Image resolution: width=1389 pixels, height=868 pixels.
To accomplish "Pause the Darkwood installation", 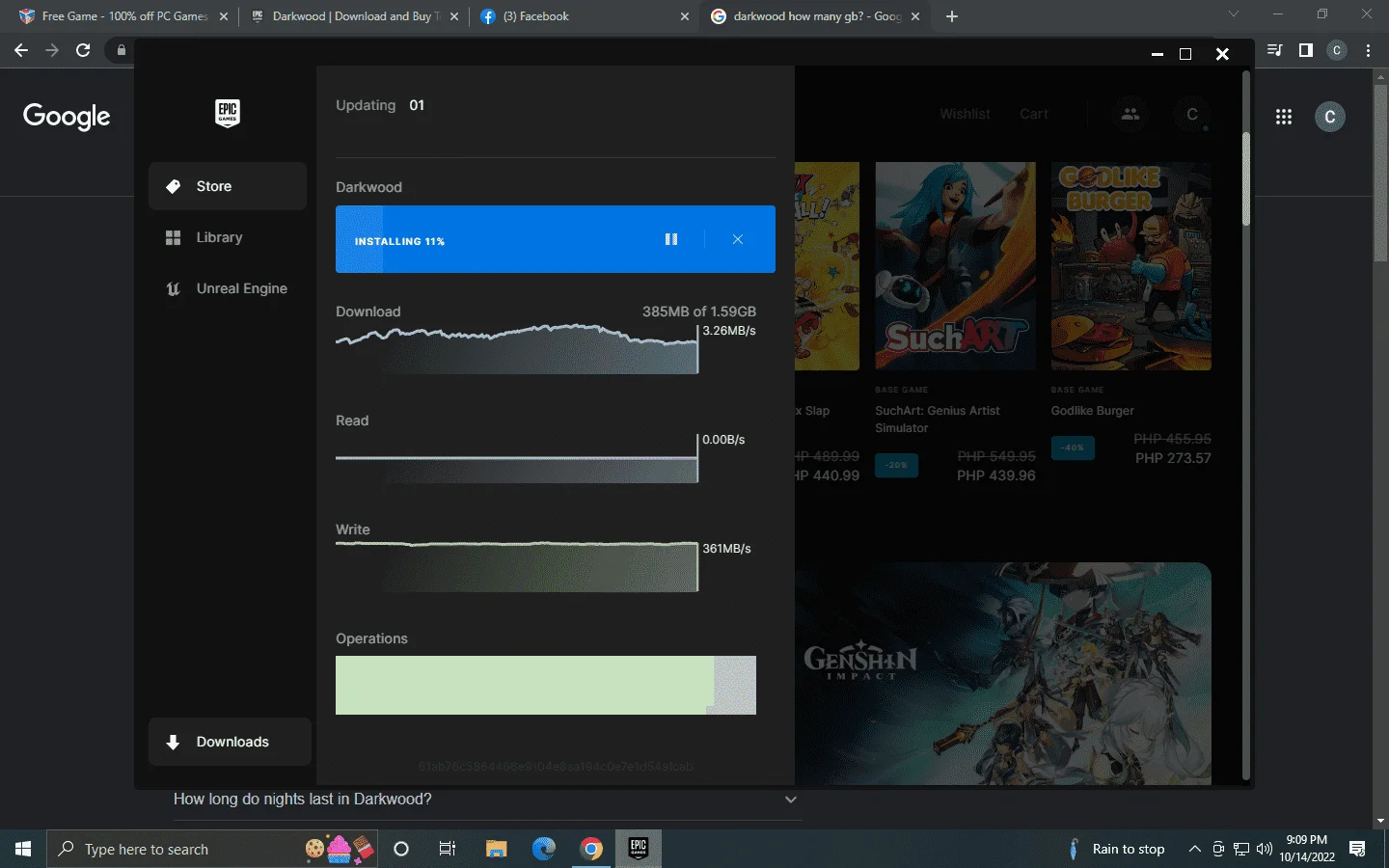I will point(671,239).
